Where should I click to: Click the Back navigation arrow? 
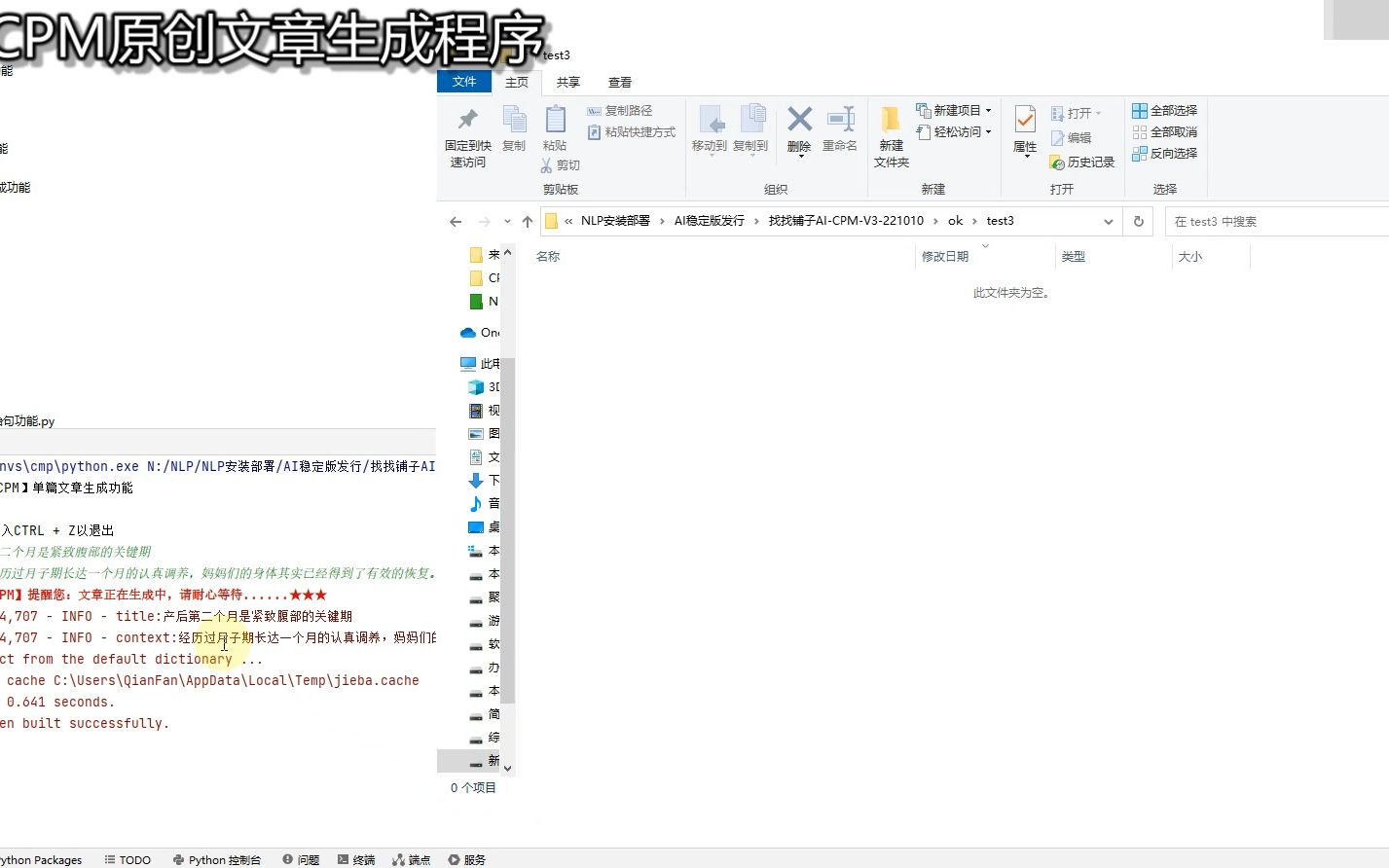pyautogui.click(x=456, y=222)
